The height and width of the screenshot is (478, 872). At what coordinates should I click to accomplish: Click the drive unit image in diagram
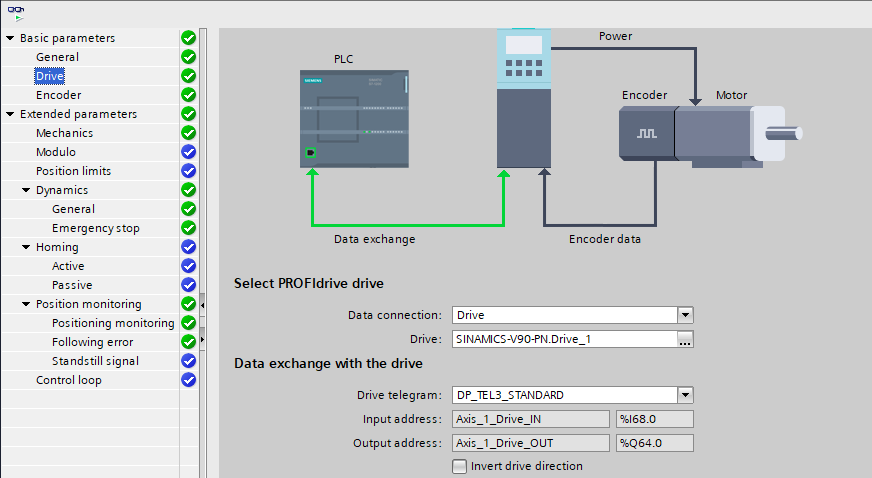[x=524, y=98]
